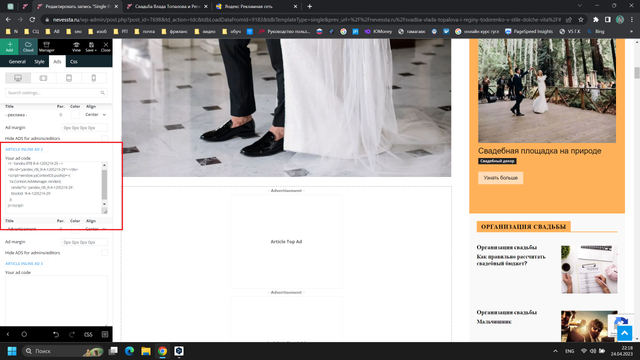
Task: Focus the Search settings field
Action: [56, 93]
